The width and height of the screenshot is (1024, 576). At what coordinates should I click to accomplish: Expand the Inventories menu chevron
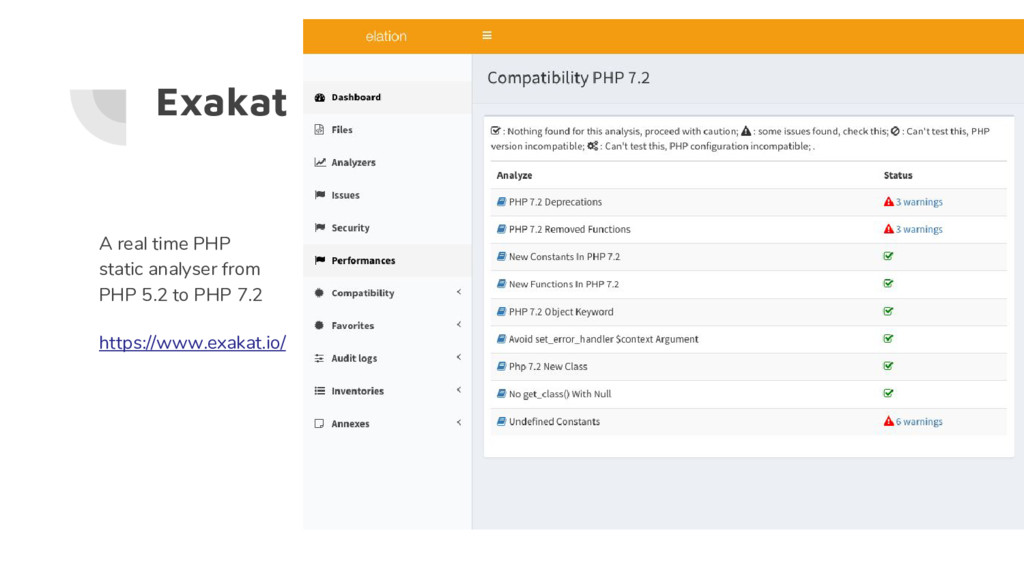pos(458,390)
